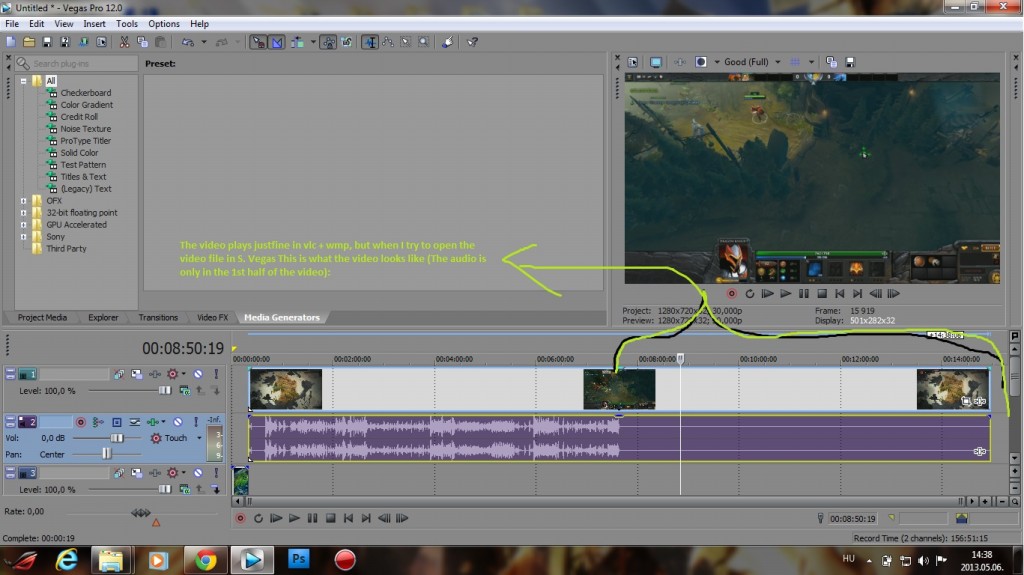1024x575 pixels.
Task: Click the track 2 Pan slider handle
Action: point(106,453)
